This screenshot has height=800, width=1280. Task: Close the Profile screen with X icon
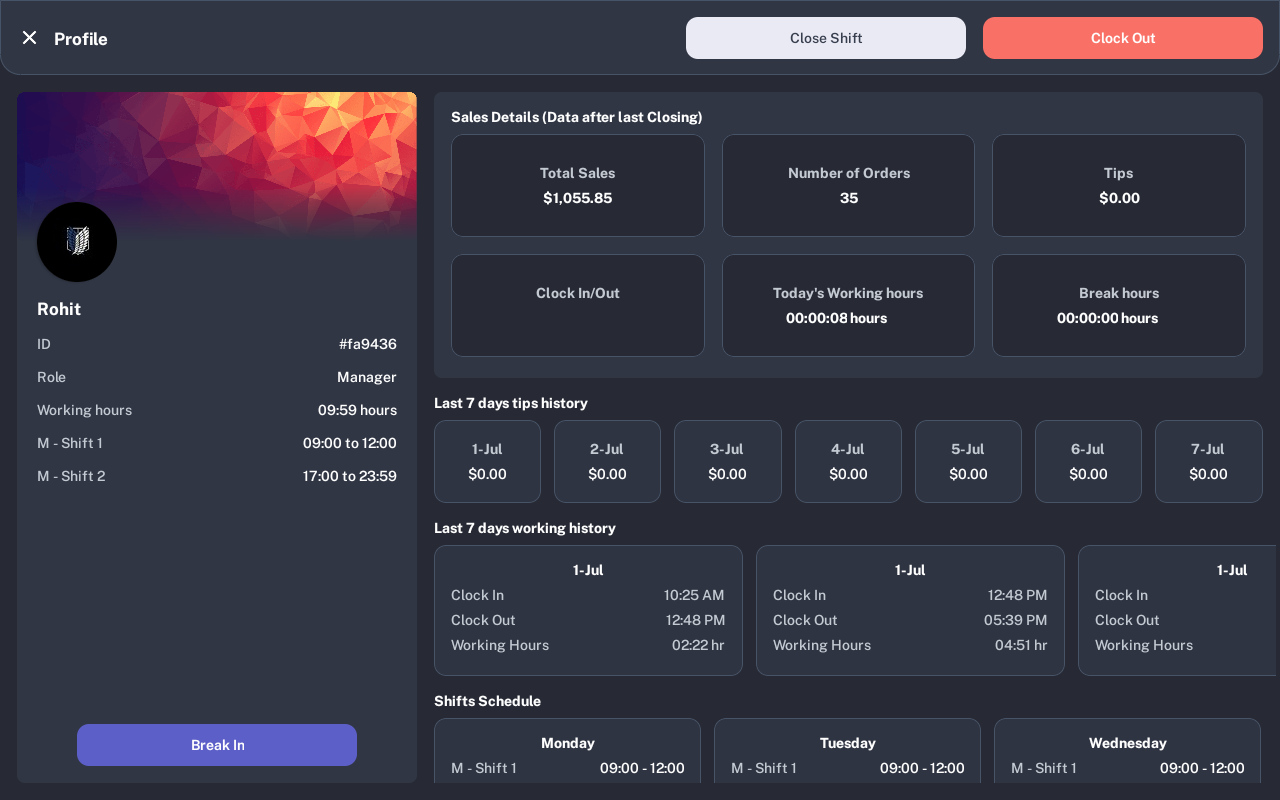30,38
